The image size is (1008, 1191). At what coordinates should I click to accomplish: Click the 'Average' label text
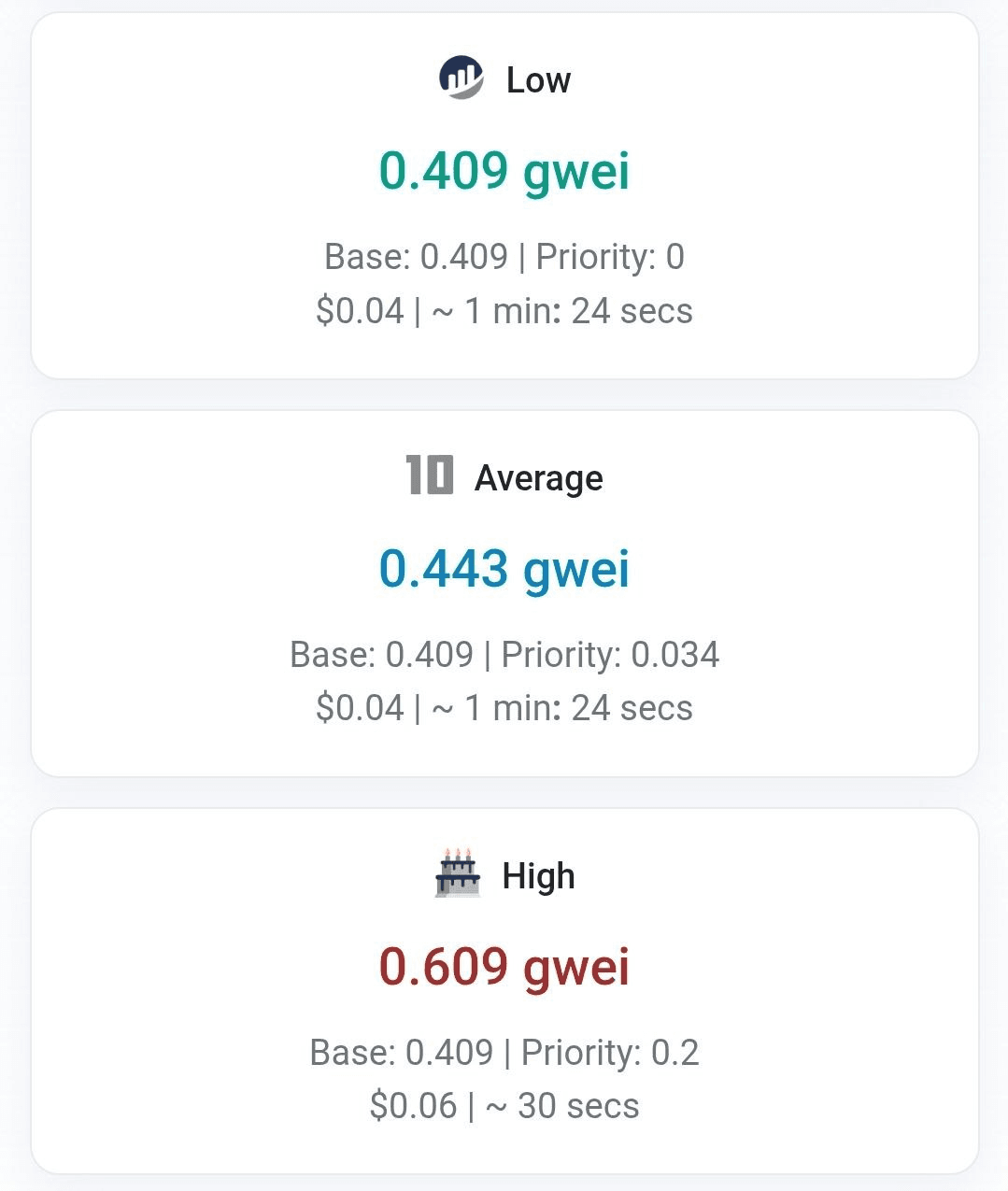[539, 478]
